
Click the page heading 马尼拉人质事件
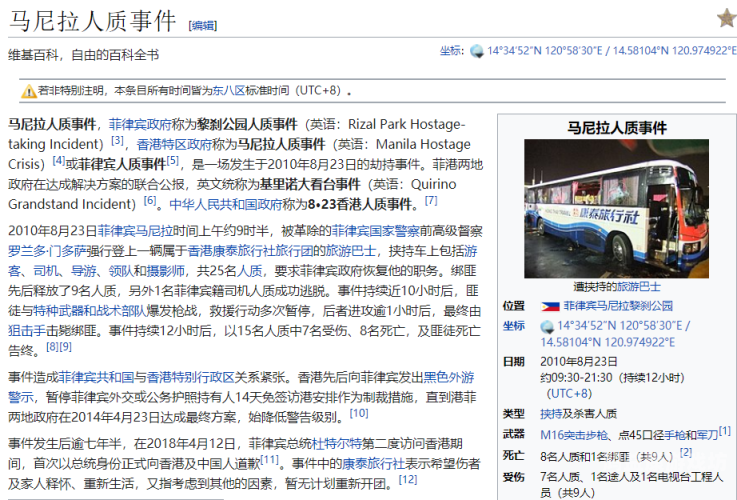tap(92, 21)
